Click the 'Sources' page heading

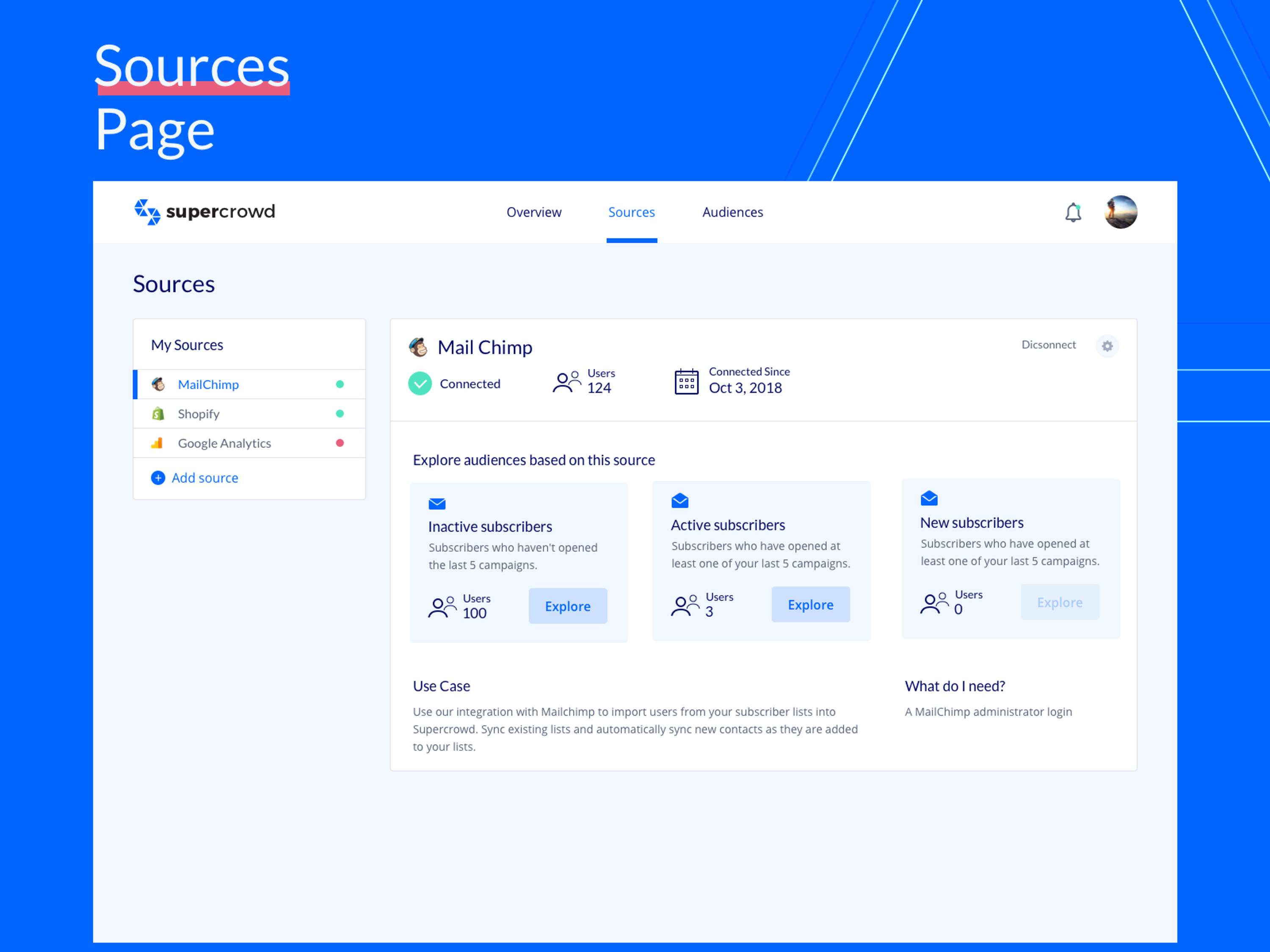(x=174, y=284)
